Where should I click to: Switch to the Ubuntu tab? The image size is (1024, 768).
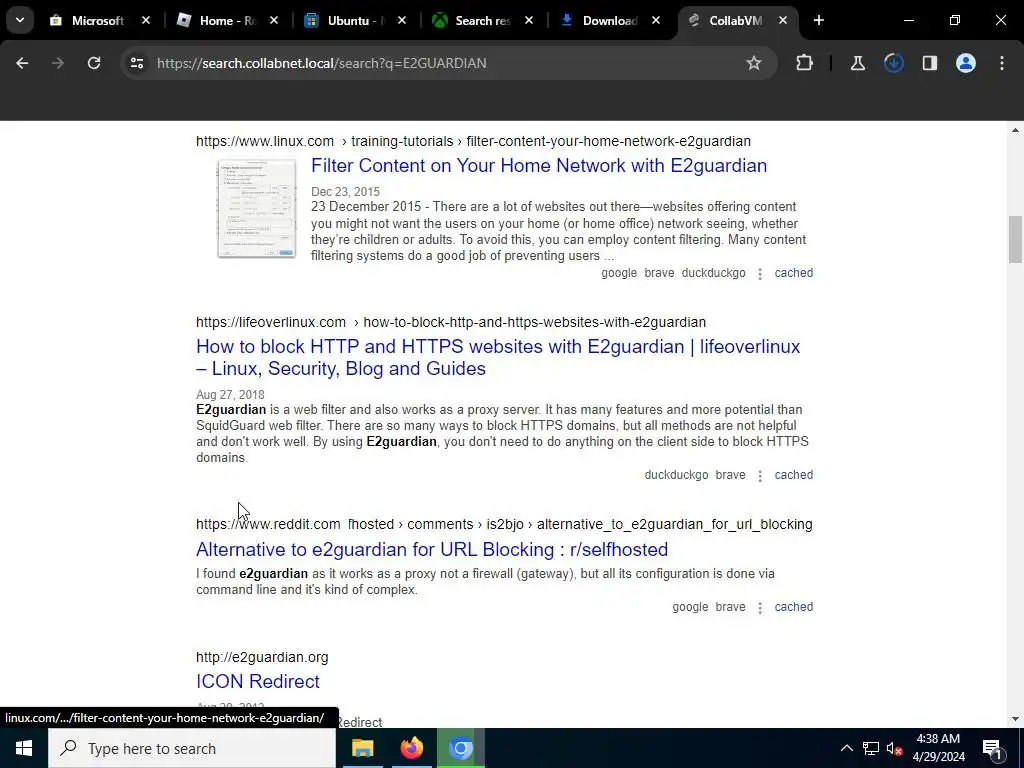click(353, 20)
